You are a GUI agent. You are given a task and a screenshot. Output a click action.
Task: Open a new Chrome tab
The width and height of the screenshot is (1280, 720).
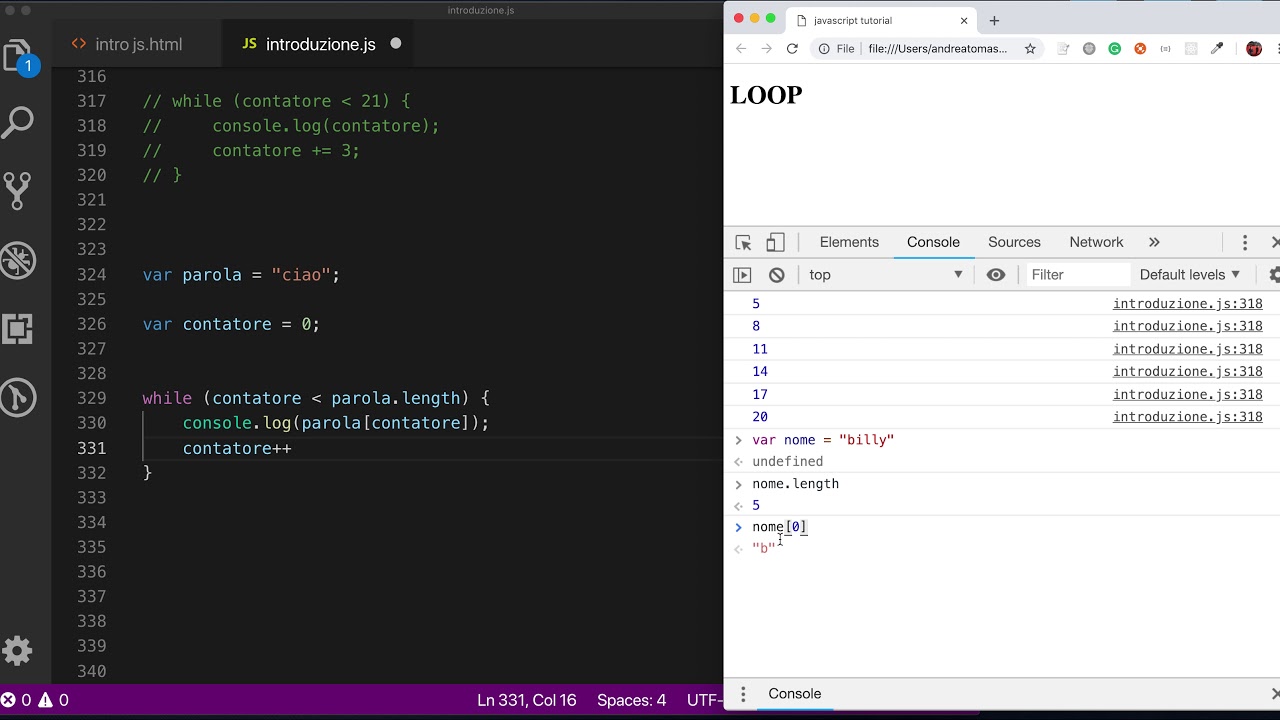(x=994, y=20)
